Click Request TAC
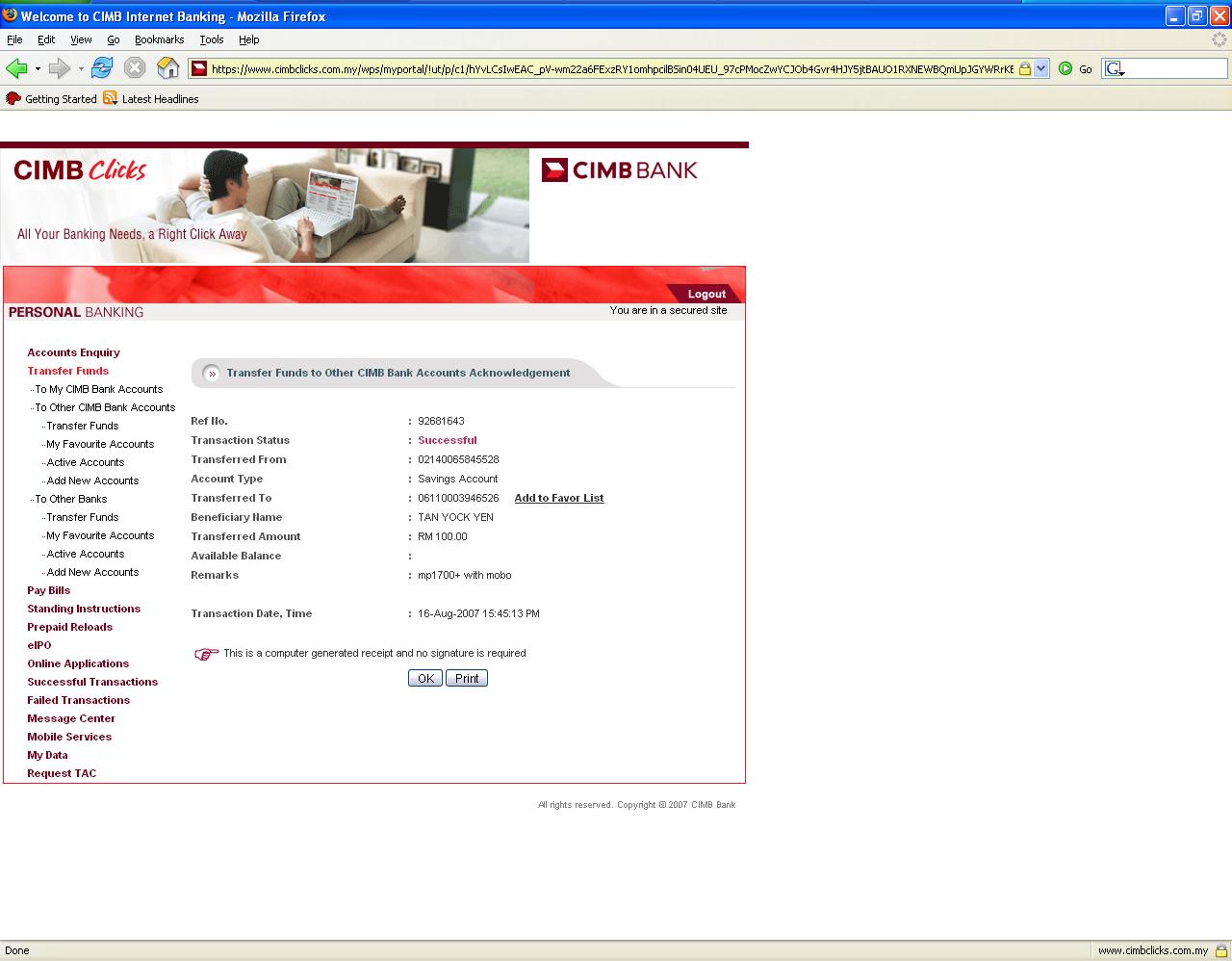The image size is (1232, 961). (x=62, y=773)
